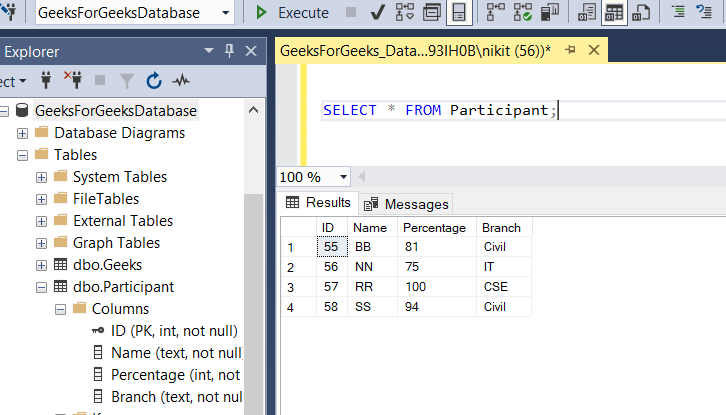
Task: Open Object Explorer window position dropdown arrow
Action: tap(209, 50)
